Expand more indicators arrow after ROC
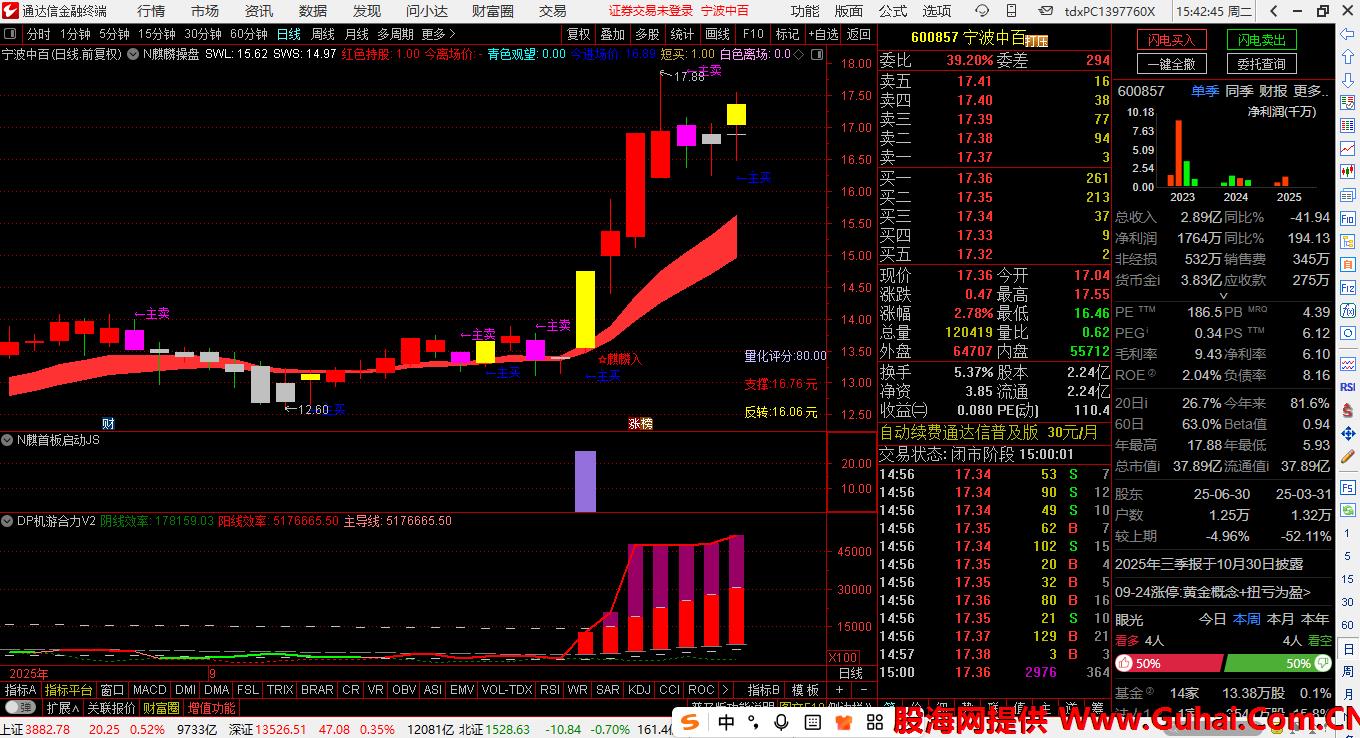1360x738 pixels. point(727,690)
